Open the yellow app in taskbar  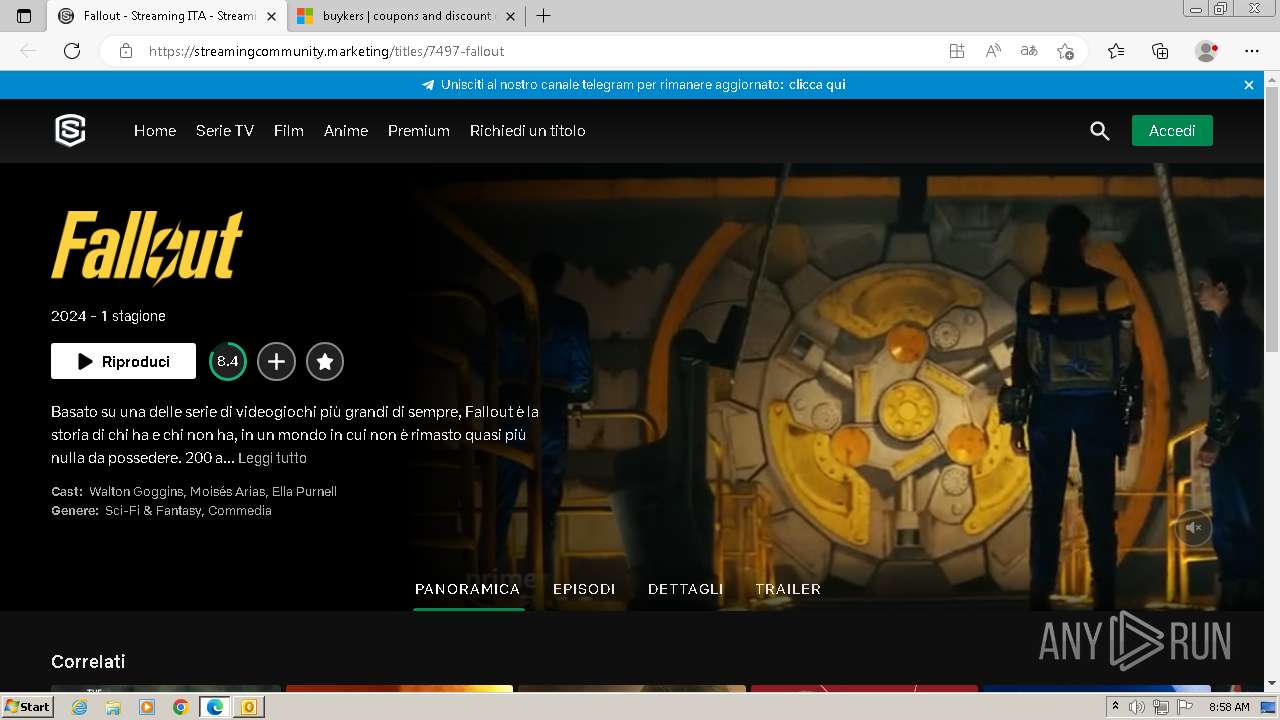pyautogui.click(x=249, y=707)
